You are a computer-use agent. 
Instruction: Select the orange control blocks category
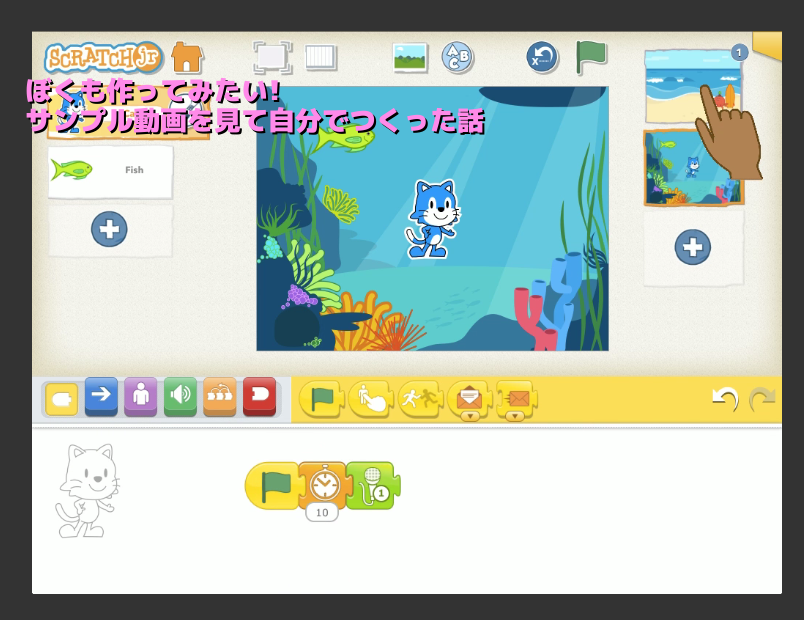coord(220,396)
